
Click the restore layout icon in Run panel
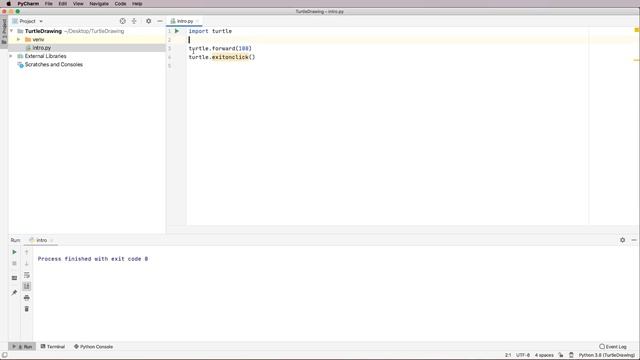[x=14, y=278]
